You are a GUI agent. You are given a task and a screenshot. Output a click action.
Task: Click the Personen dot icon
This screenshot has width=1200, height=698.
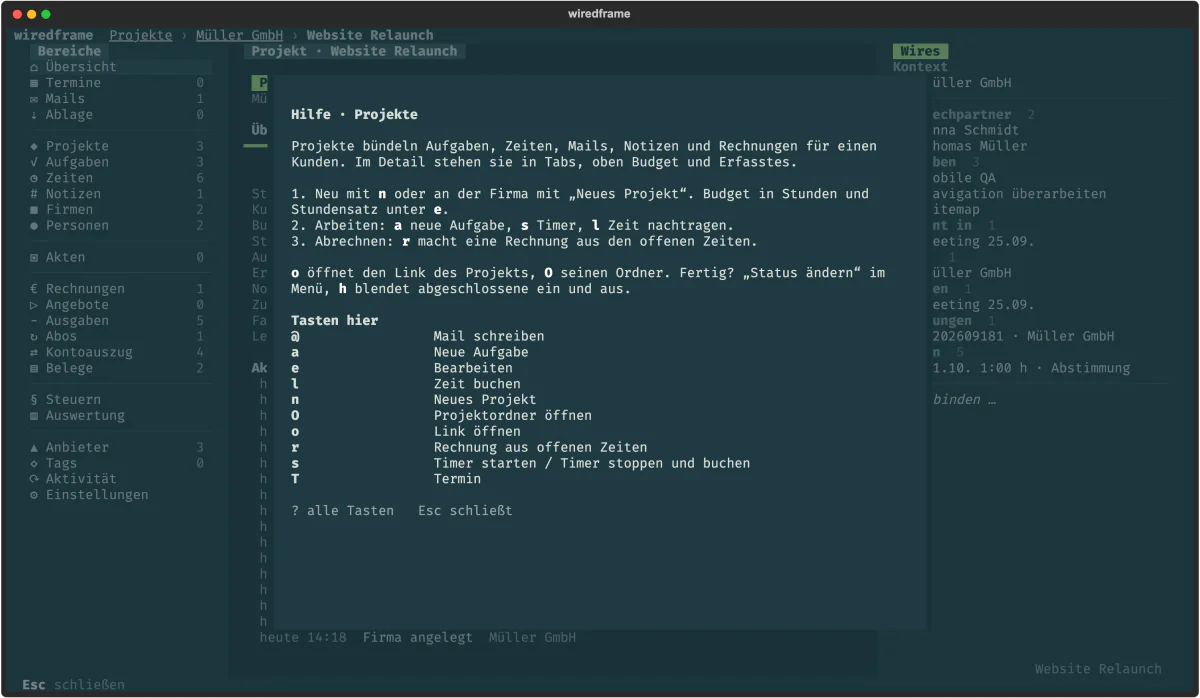point(35,226)
